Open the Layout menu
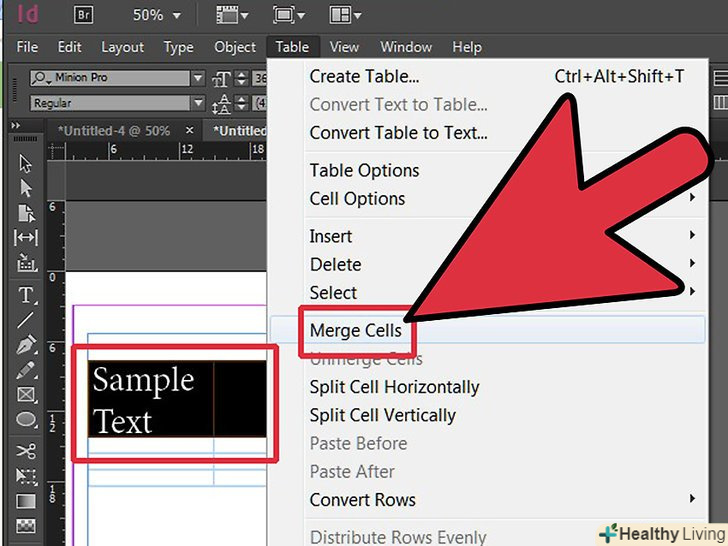Viewport: 728px width, 546px height. [123, 47]
